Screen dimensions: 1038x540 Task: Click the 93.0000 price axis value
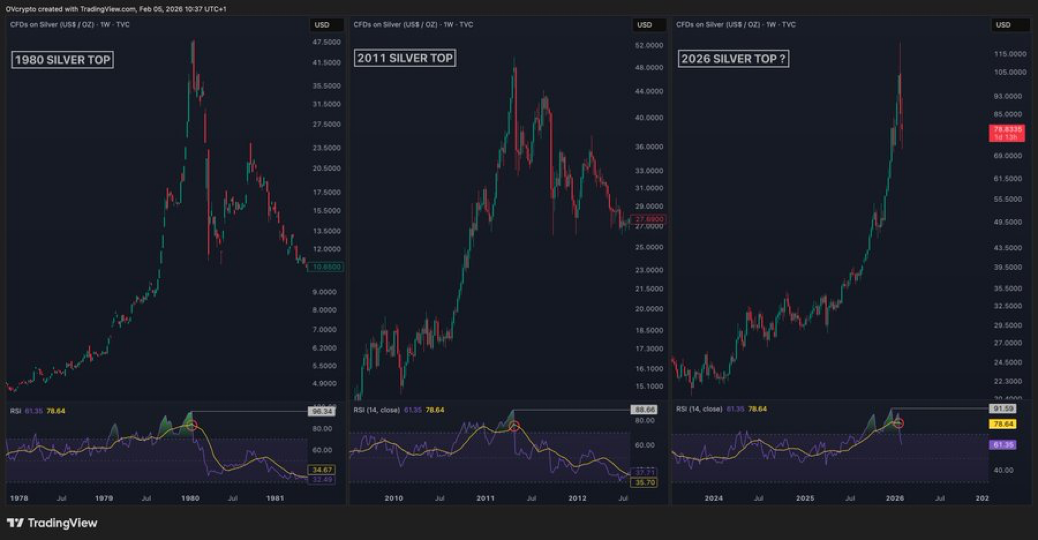pyautogui.click(x=1008, y=97)
